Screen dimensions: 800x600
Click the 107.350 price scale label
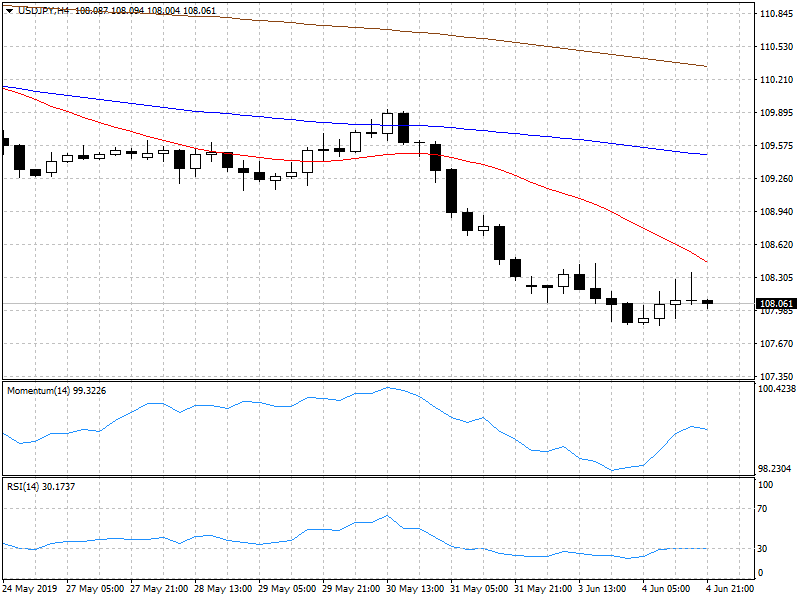(776, 376)
